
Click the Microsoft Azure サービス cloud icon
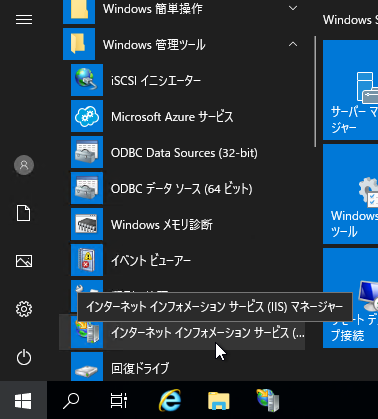(87, 116)
